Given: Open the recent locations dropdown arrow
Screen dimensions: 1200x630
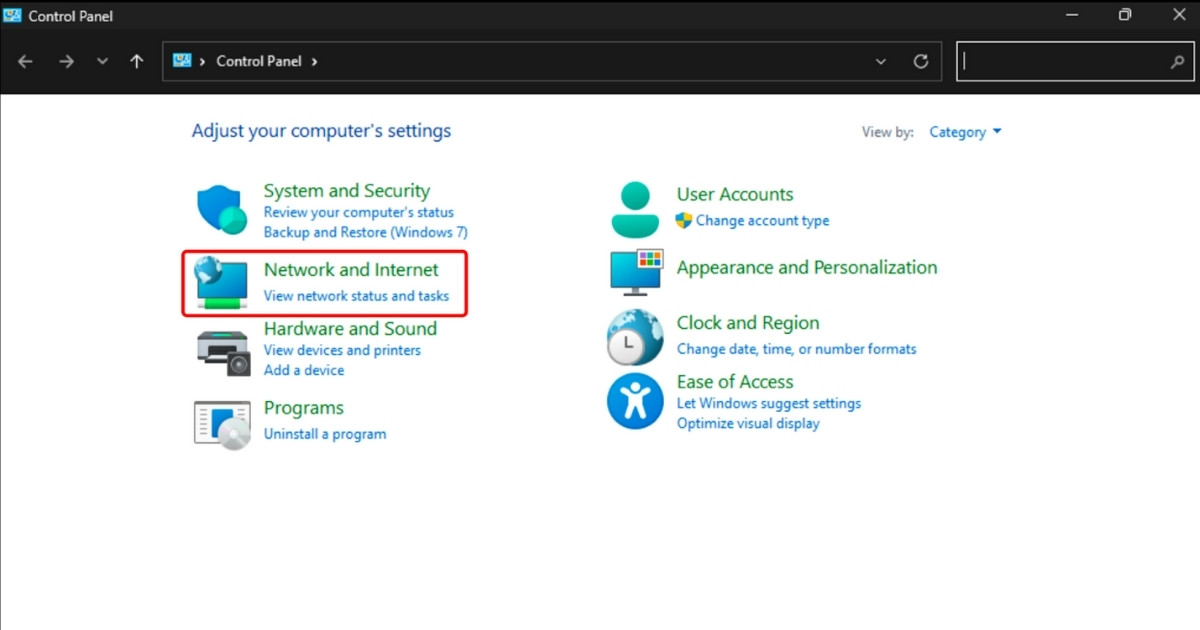Looking at the screenshot, I should (x=102, y=61).
